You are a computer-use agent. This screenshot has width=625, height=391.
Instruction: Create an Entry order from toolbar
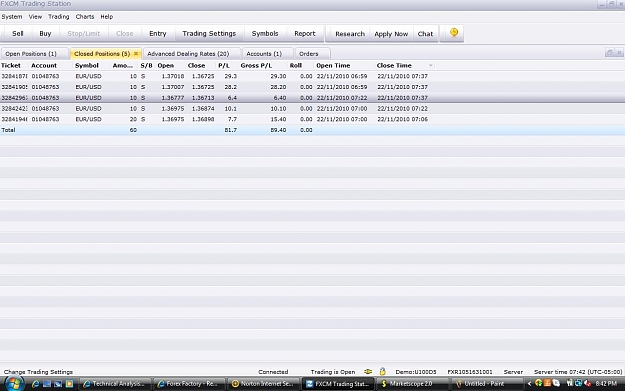coord(157,33)
